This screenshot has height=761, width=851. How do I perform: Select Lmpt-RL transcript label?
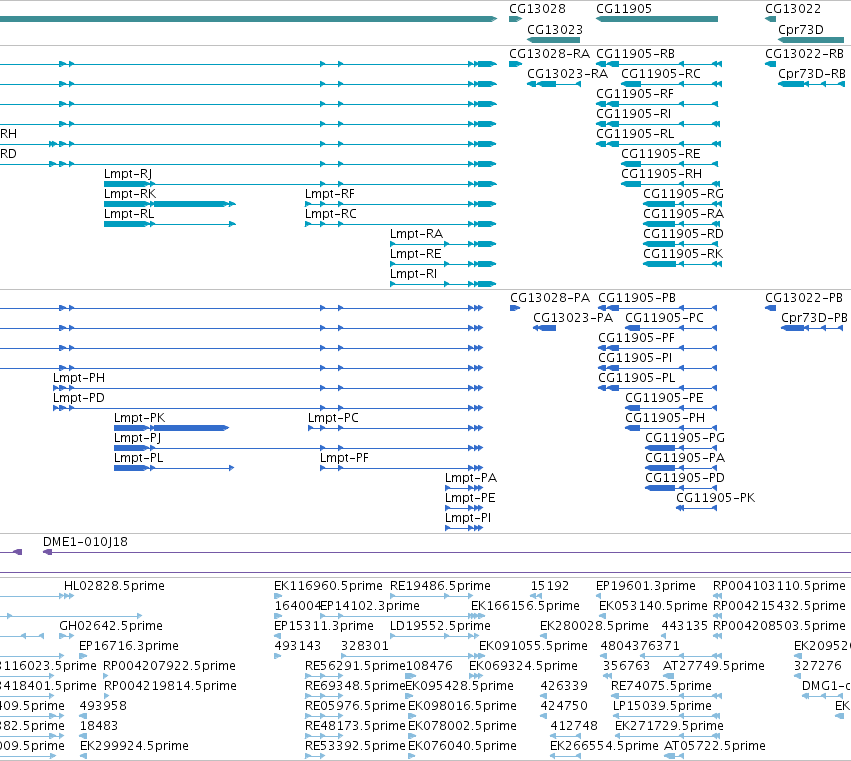click(129, 214)
